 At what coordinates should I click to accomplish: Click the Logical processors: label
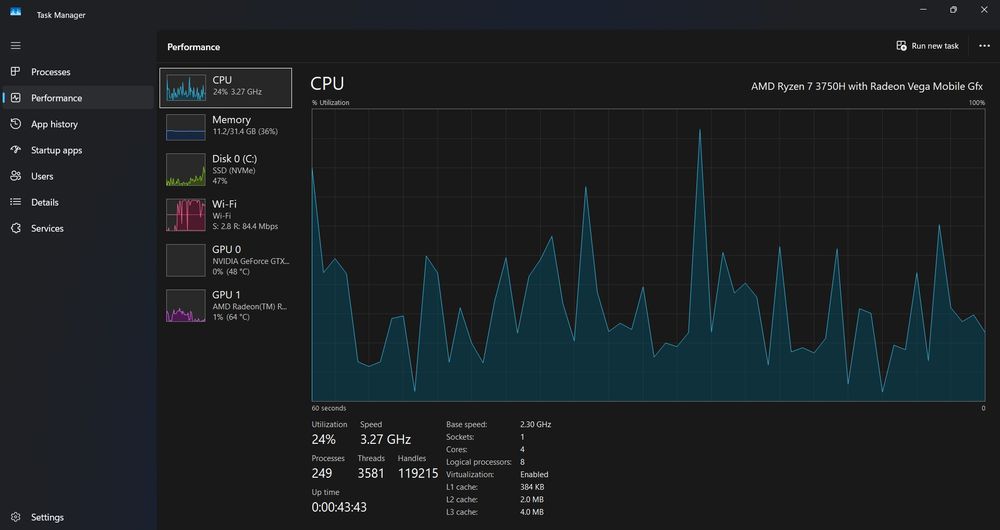click(x=479, y=462)
